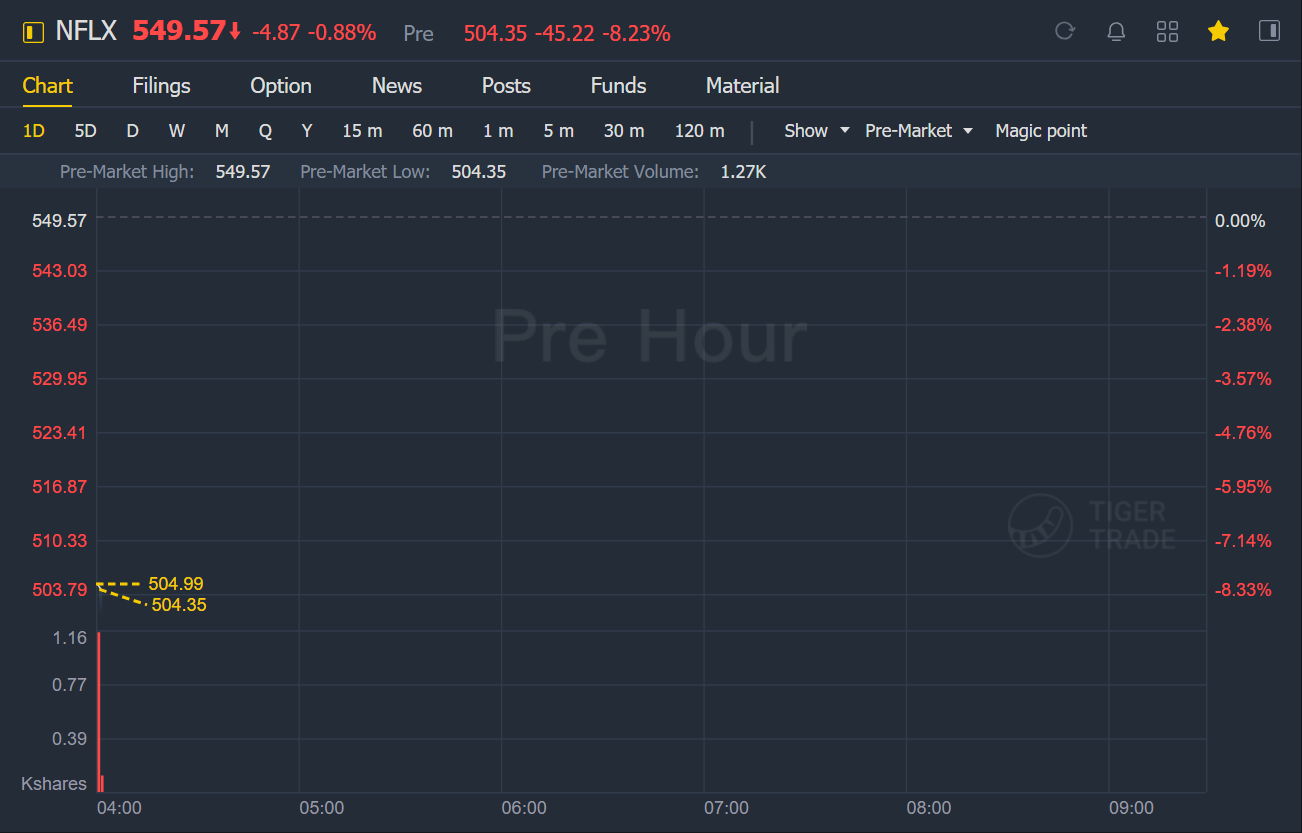The height and width of the screenshot is (833, 1302).
Task: Click the Magic point button
Action: click(x=1041, y=131)
